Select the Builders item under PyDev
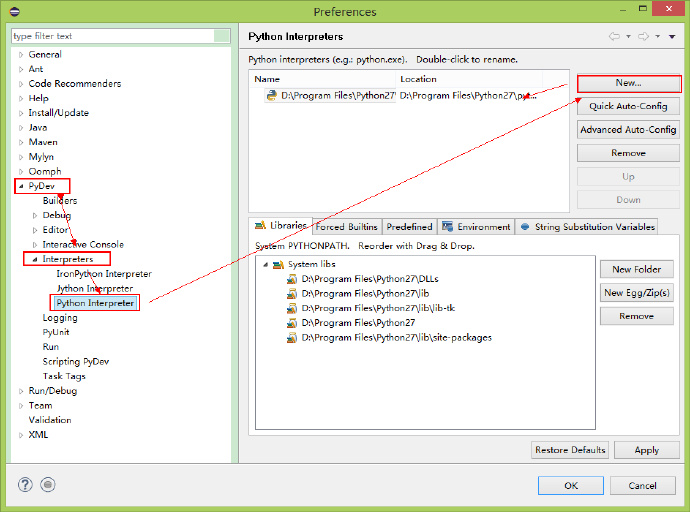690x512 pixels. point(60,201)
